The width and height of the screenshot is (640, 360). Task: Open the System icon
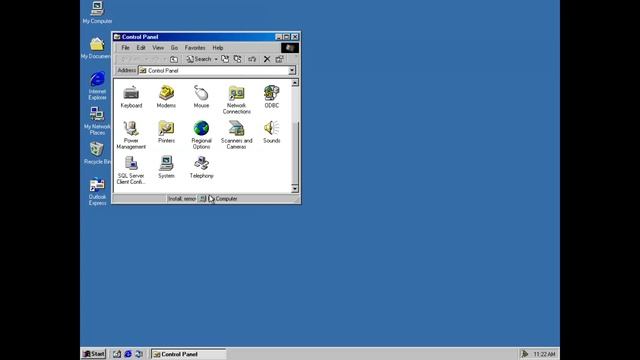[x=166, y=167]
